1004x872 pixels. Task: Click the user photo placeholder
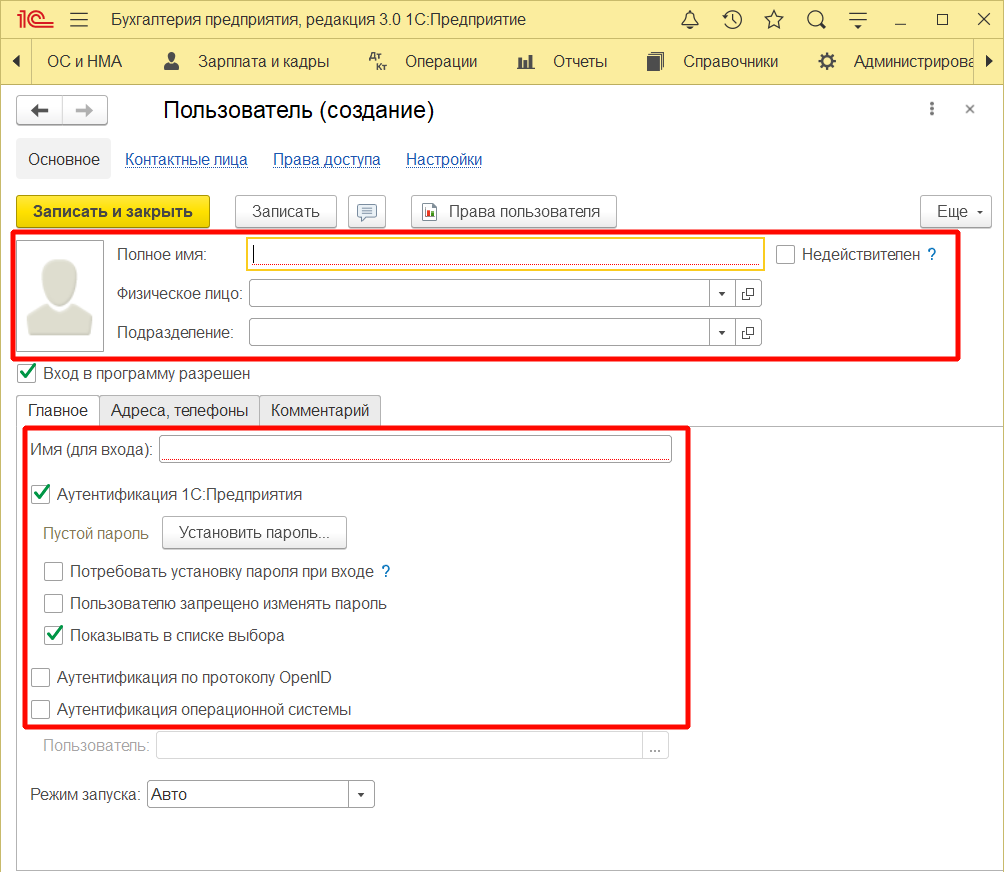click(60, 296)
